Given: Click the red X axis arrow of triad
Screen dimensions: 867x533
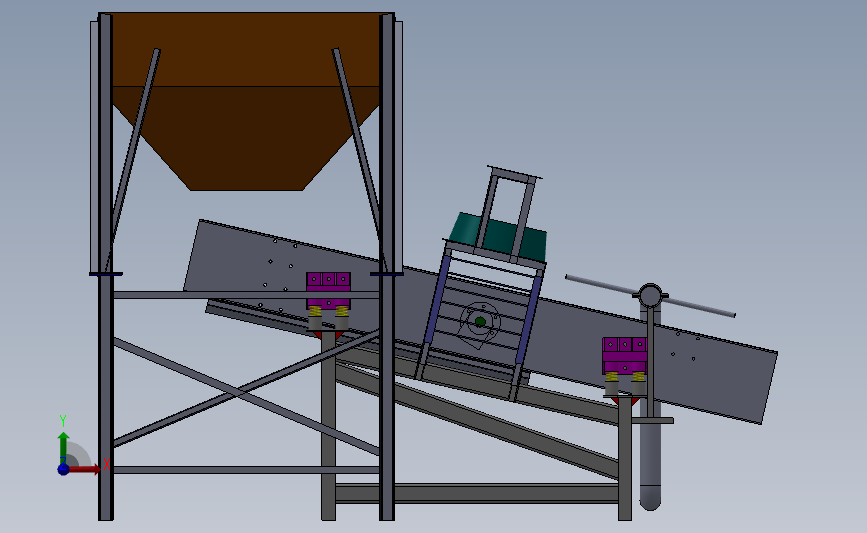Looking at the screenshot, I should (83, 469).
